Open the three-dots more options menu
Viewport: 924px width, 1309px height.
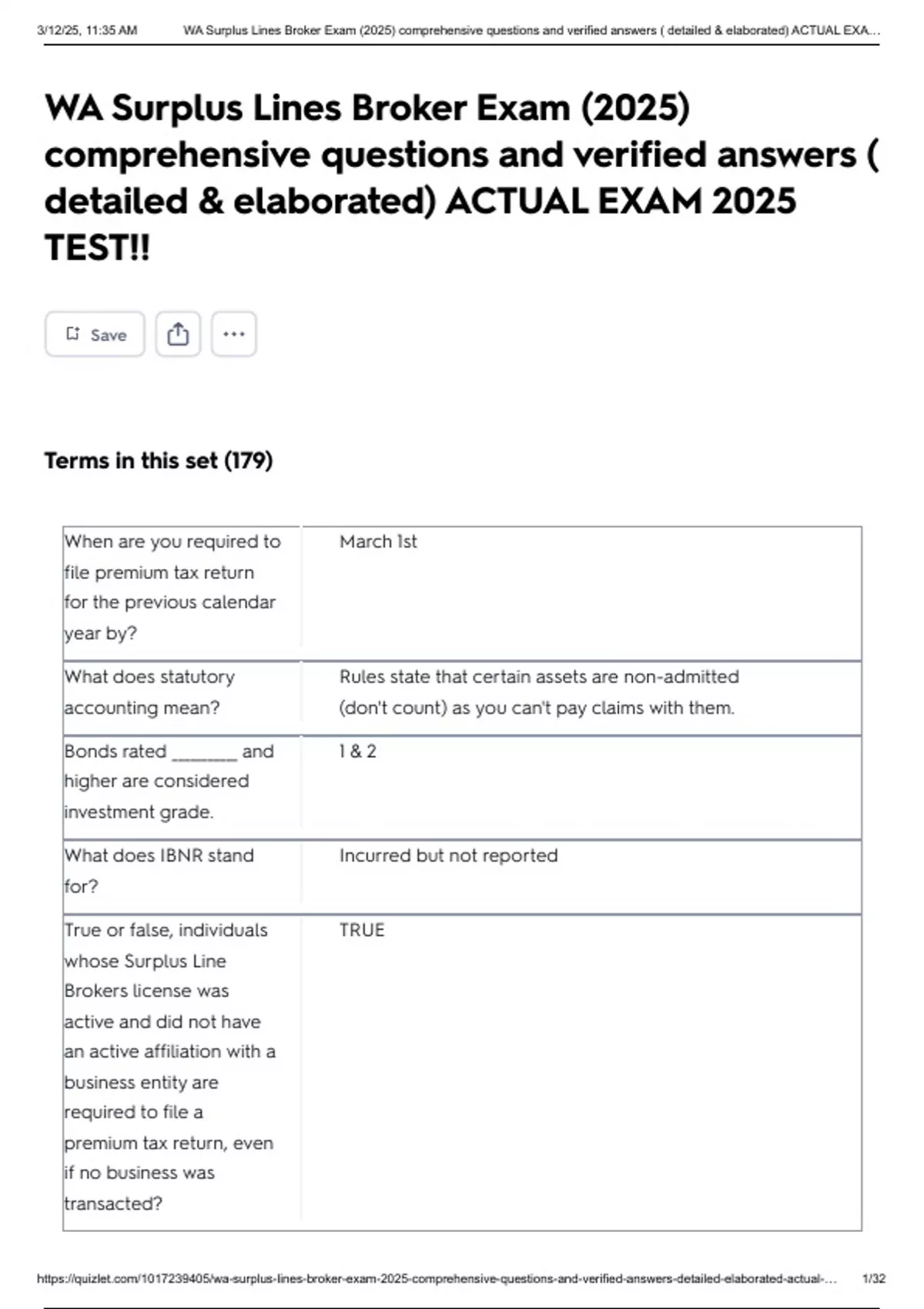[x=234, y=334]
